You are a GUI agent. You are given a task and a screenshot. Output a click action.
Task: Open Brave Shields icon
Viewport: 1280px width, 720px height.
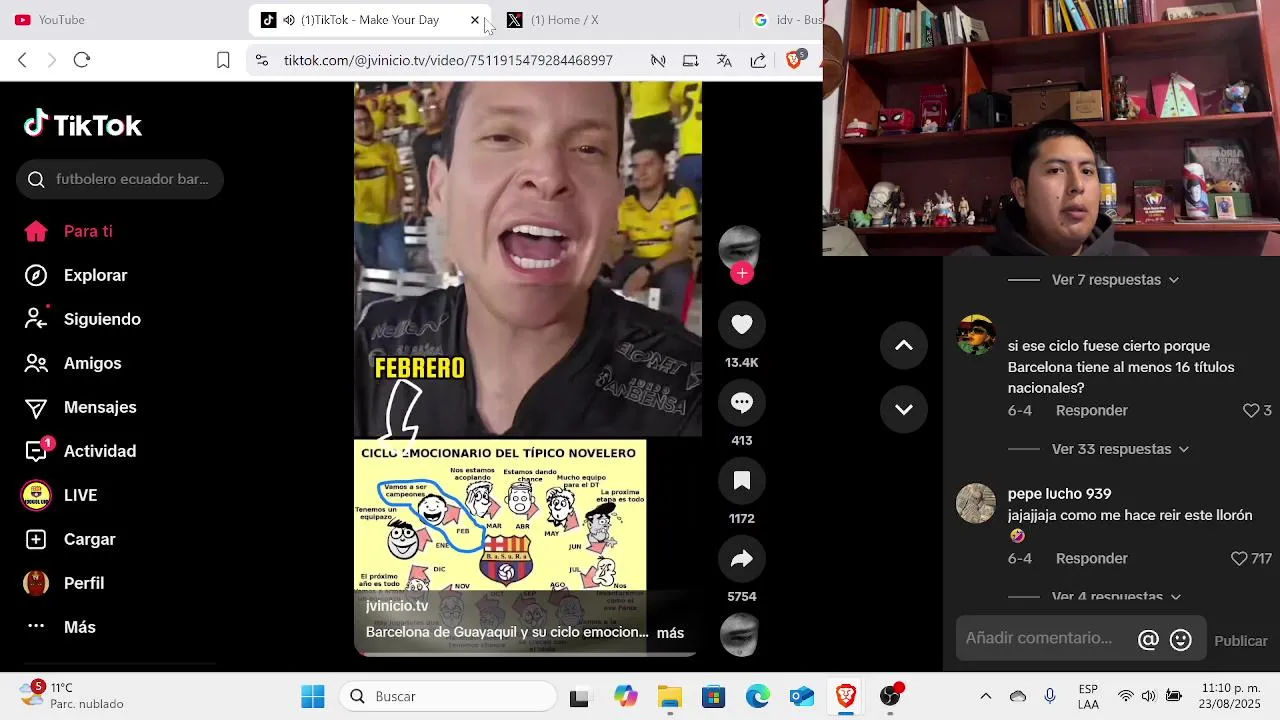click(795, 60)
